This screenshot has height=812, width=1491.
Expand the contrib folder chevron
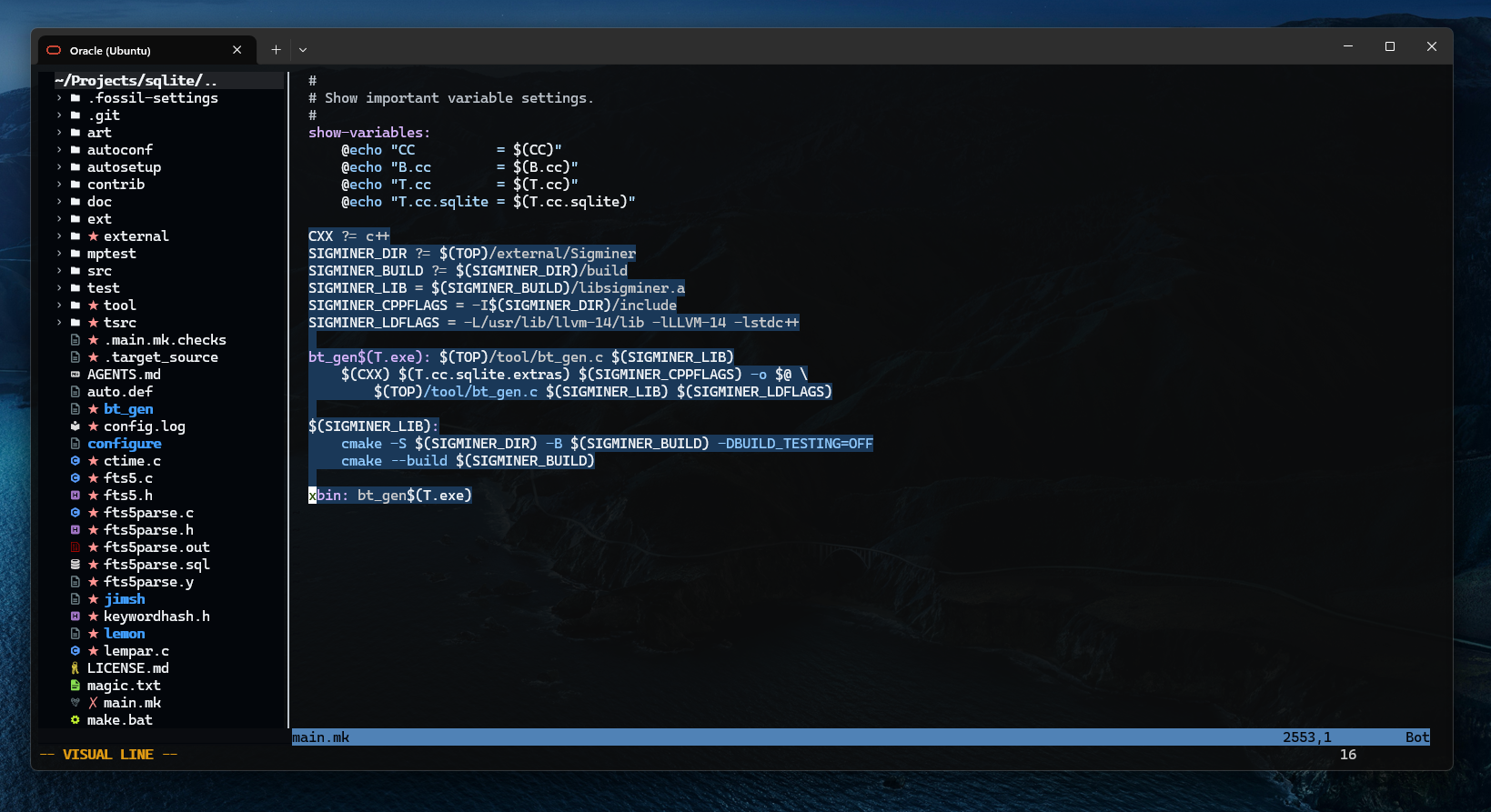click(59, 185)
